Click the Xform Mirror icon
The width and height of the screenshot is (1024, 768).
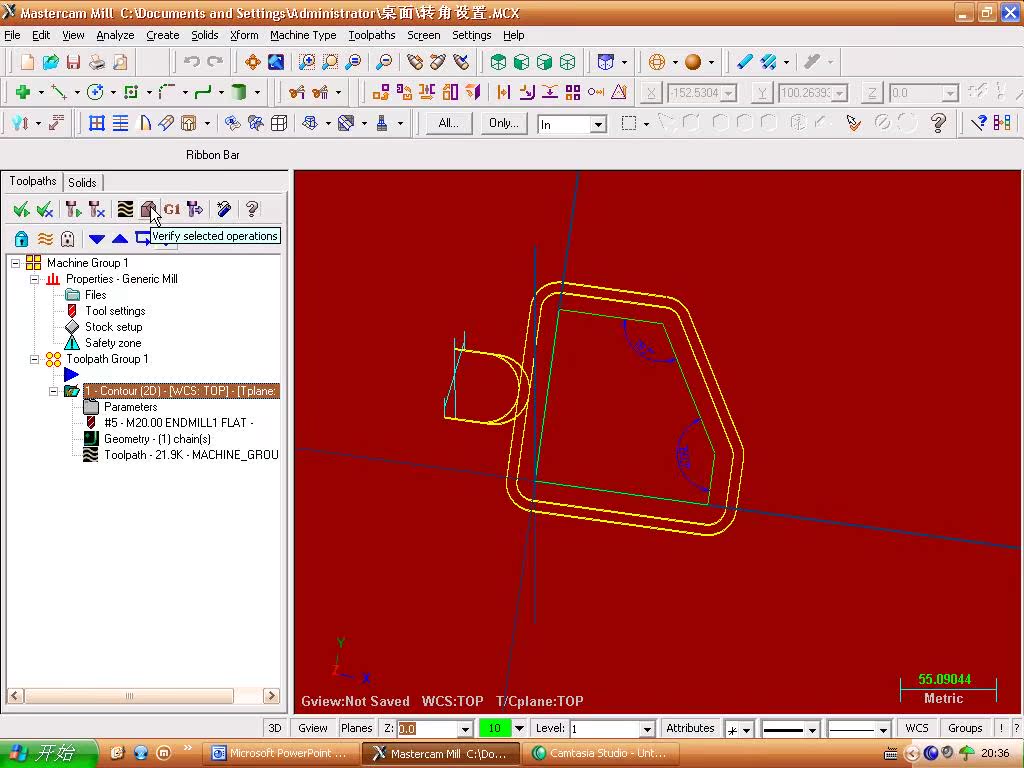click(427, 92)
